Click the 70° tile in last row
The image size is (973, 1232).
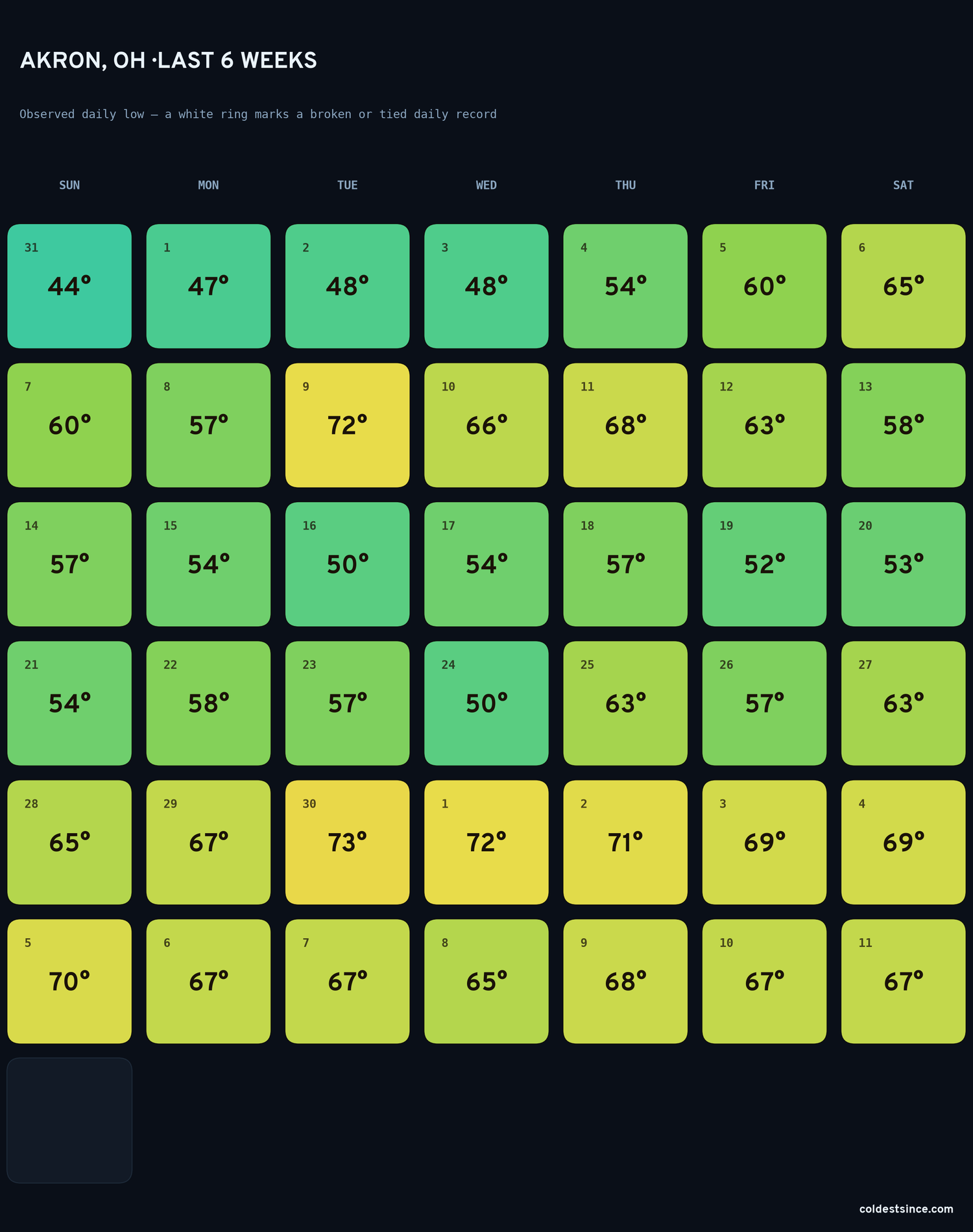pos(69,981)
